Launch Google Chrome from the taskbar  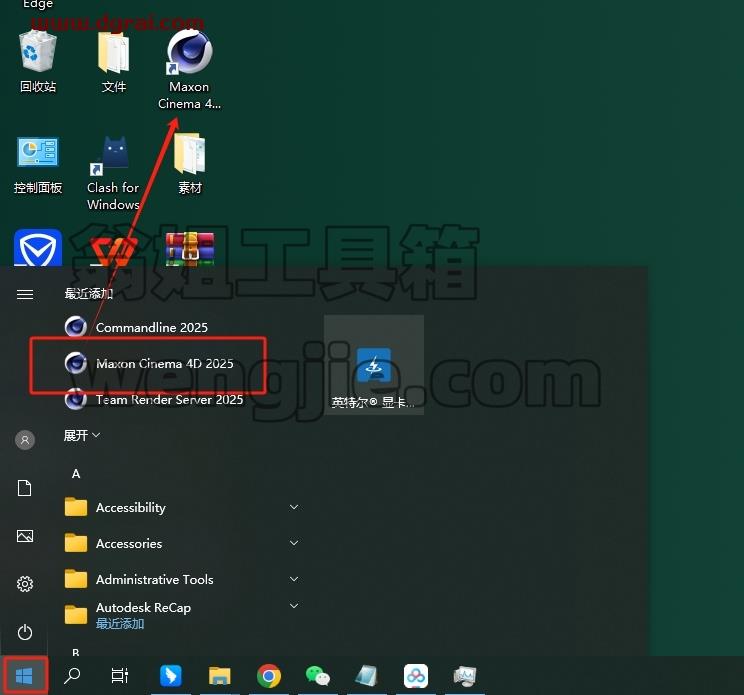(269, 676)
